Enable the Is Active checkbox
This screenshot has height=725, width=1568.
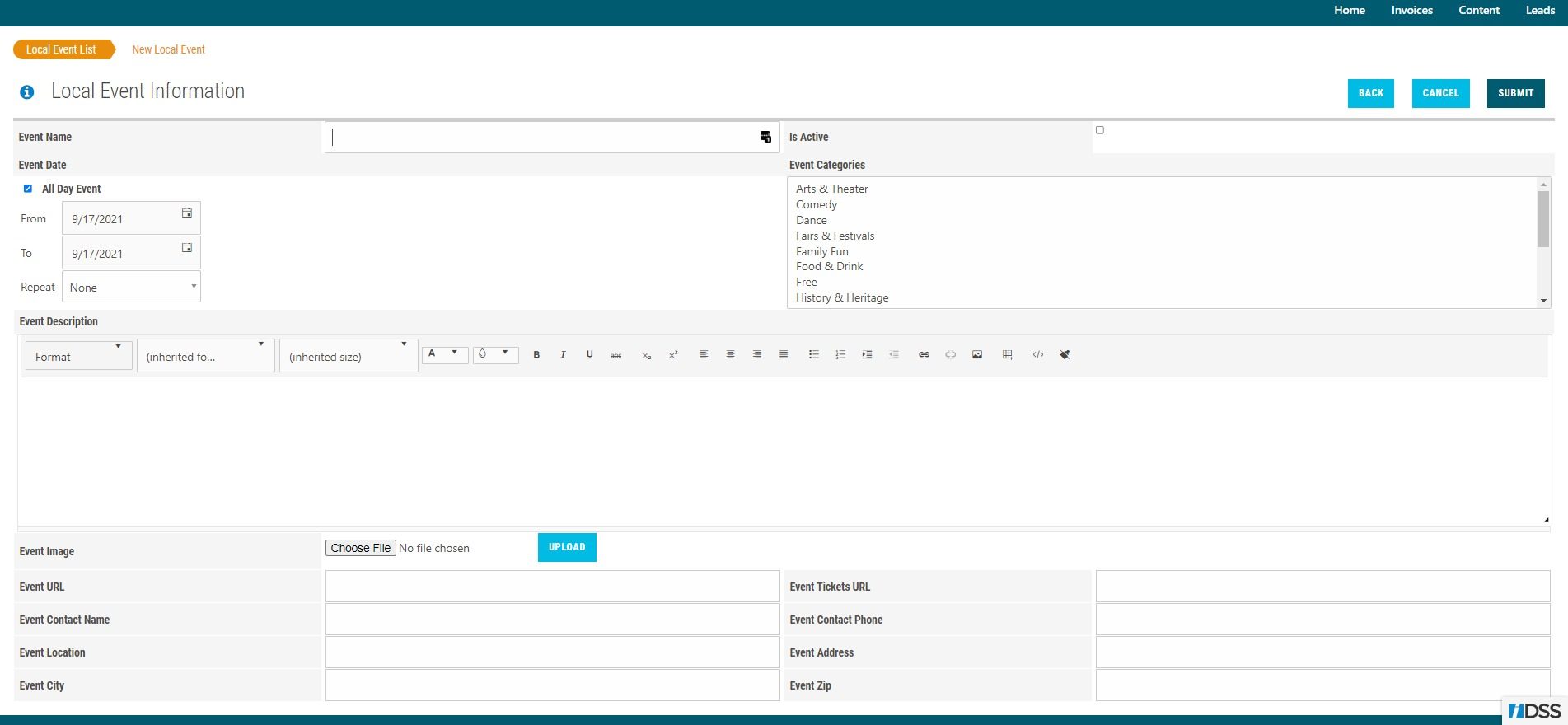point(1100,130)
